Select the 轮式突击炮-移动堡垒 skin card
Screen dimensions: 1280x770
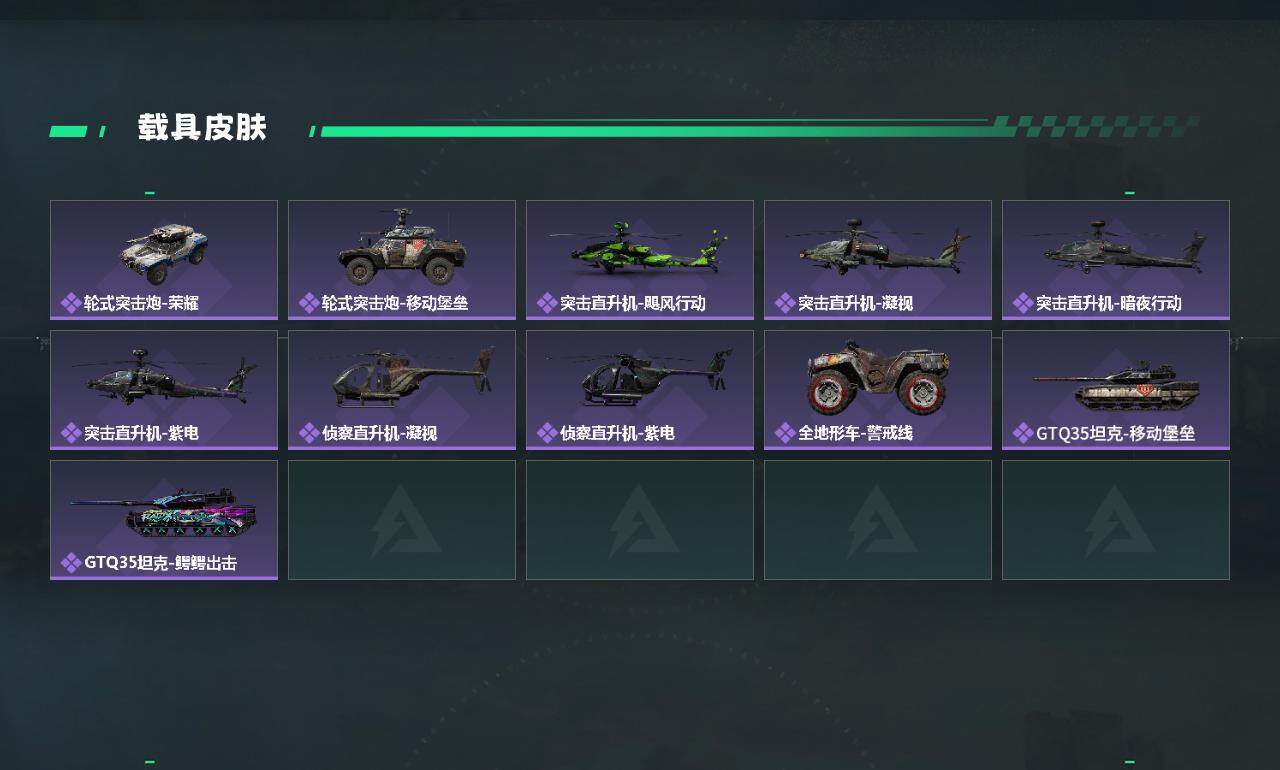(402, 260)
